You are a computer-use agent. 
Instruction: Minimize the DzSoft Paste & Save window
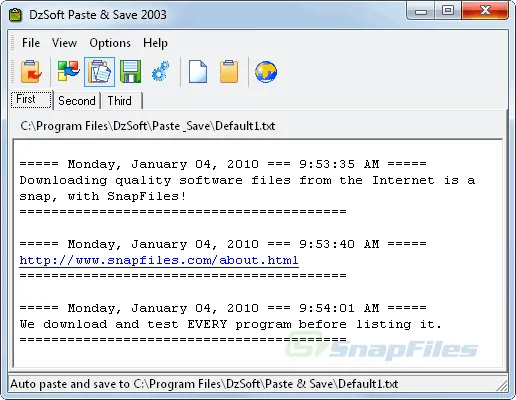pos(421,12)
